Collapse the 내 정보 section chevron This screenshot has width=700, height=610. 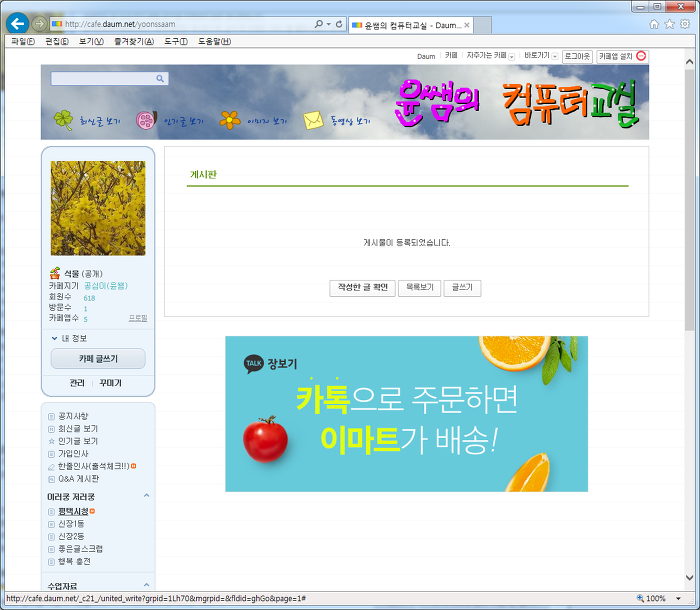[x=54, y=338]
